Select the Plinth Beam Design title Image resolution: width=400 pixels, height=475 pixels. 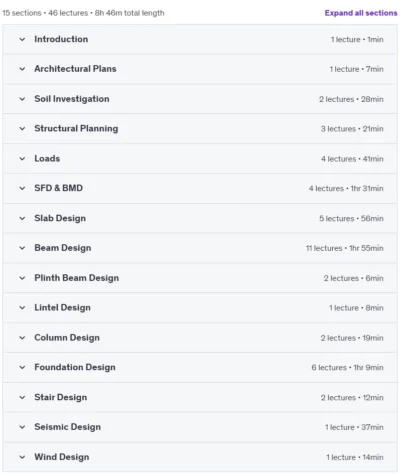click(x=76, y=278)
